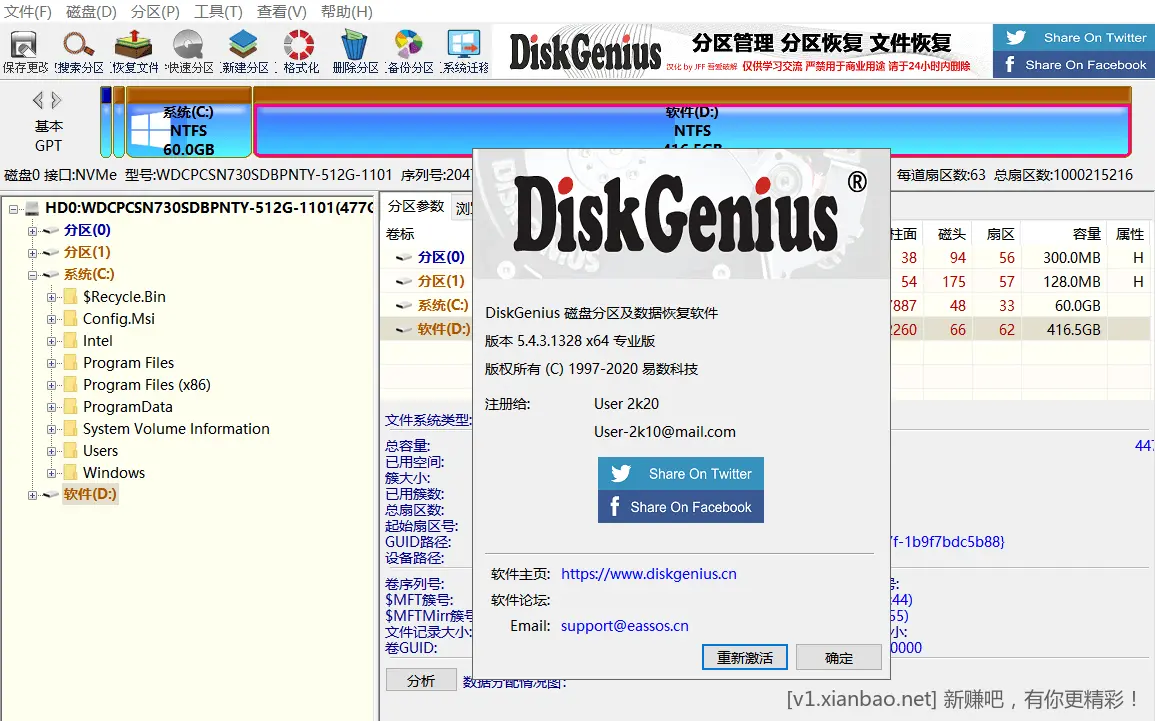
Task: Go to previous disk with left arrow
Action: 38,99
